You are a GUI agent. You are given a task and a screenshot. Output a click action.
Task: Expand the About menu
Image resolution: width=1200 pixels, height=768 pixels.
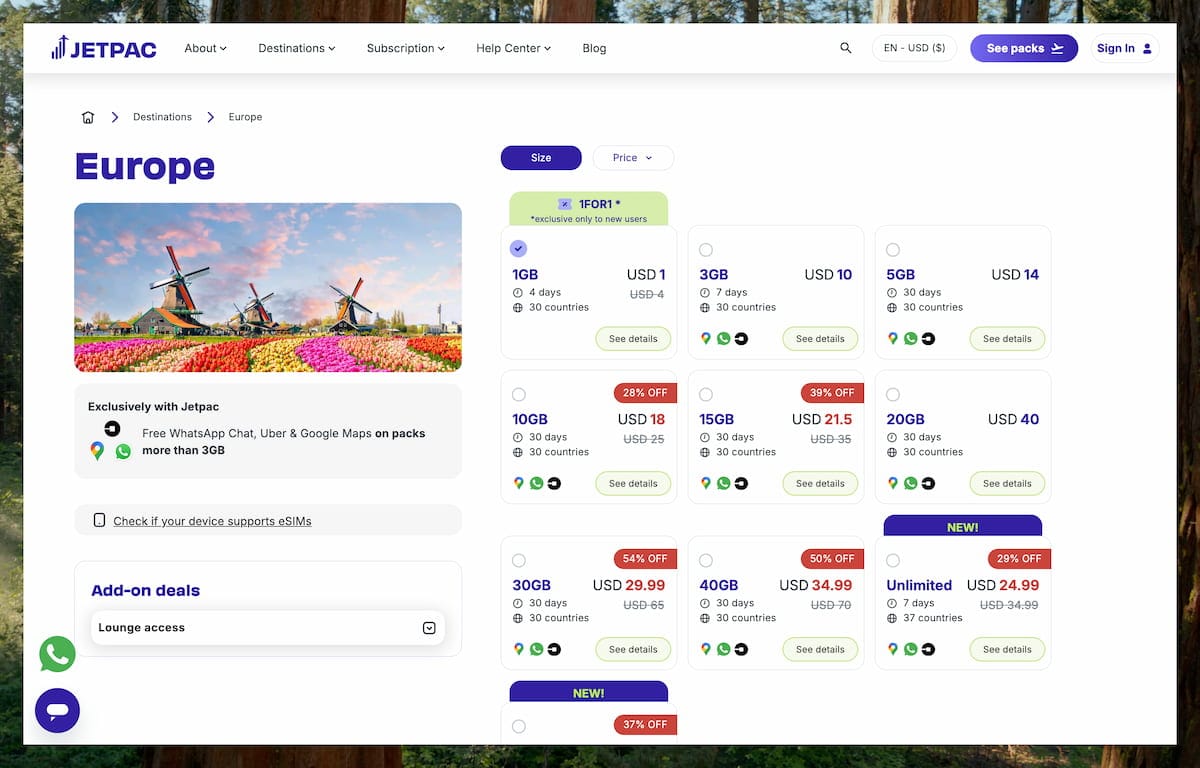206,48
